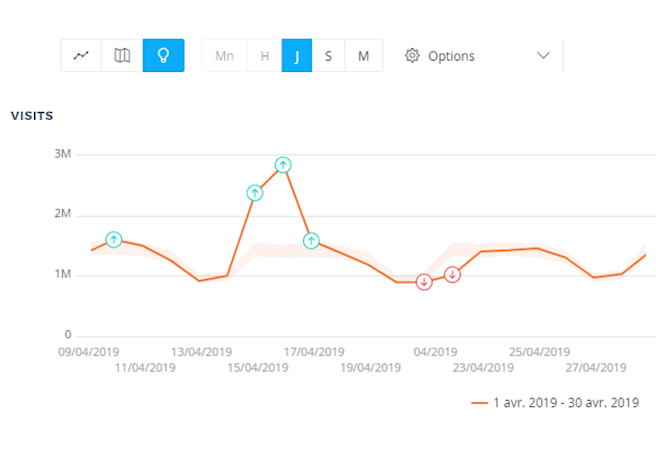Switch to line chart view
Viewport: 656px width, 450px height.
[x=81, y=56]
